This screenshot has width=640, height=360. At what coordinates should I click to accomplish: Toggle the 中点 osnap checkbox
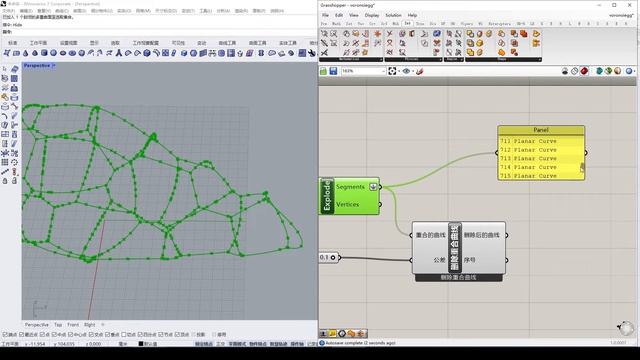coord(53,335)
